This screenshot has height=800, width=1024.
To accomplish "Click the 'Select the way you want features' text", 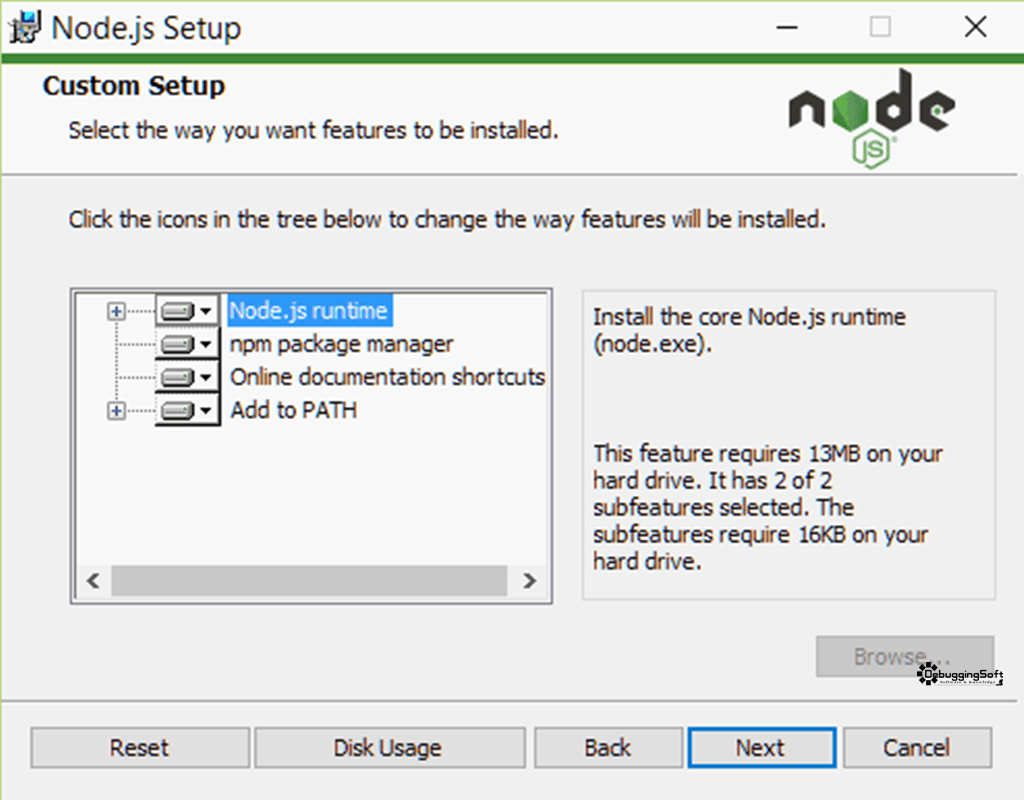I will pos(313,131).
